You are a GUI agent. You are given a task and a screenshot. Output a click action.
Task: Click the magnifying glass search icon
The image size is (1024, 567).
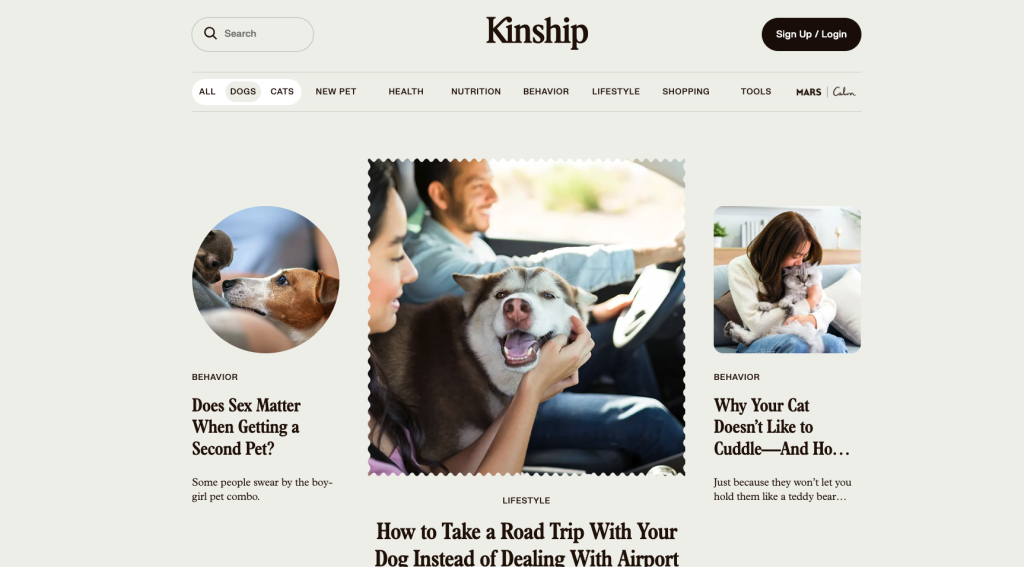coord(210,33)
